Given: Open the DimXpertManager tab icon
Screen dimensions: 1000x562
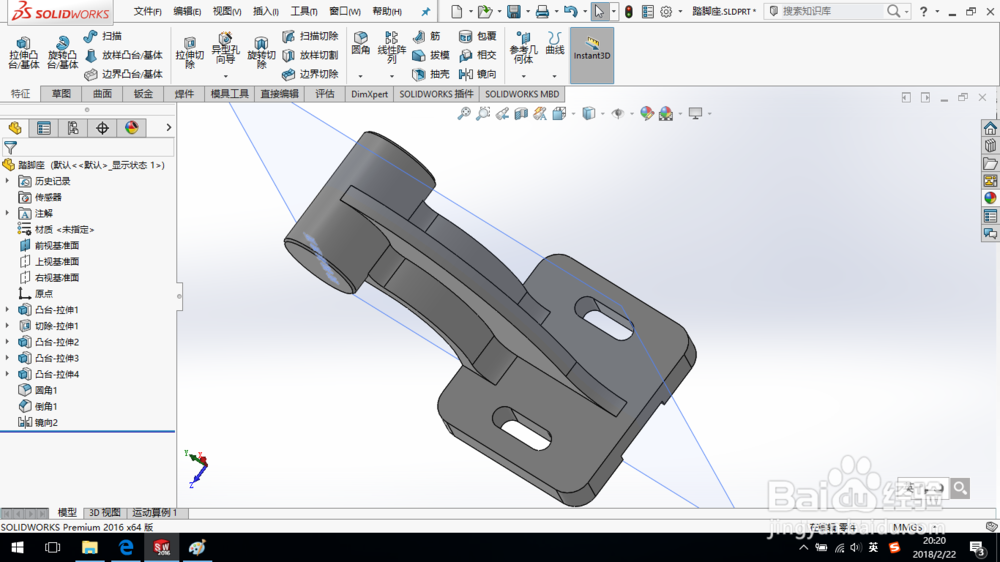Looking at the screenshot, I should 103,128.
